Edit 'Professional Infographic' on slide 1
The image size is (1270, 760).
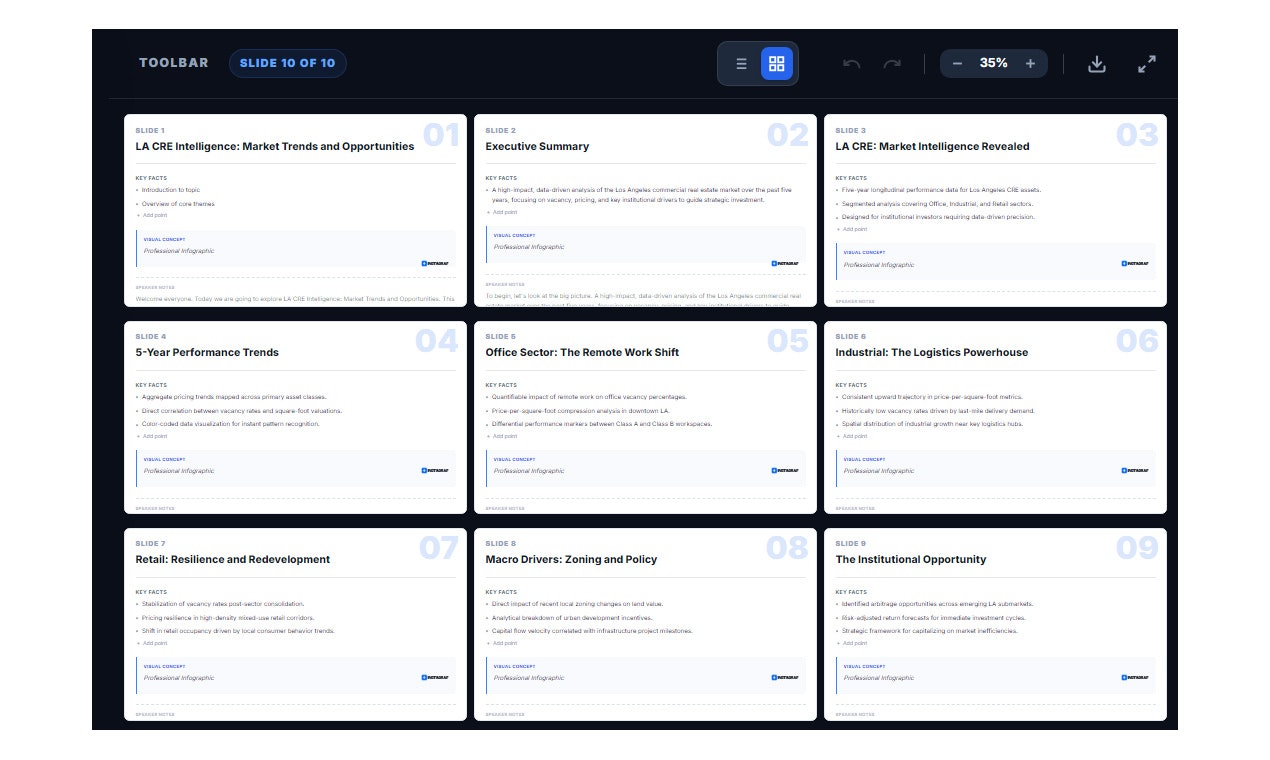click(179, 251)
